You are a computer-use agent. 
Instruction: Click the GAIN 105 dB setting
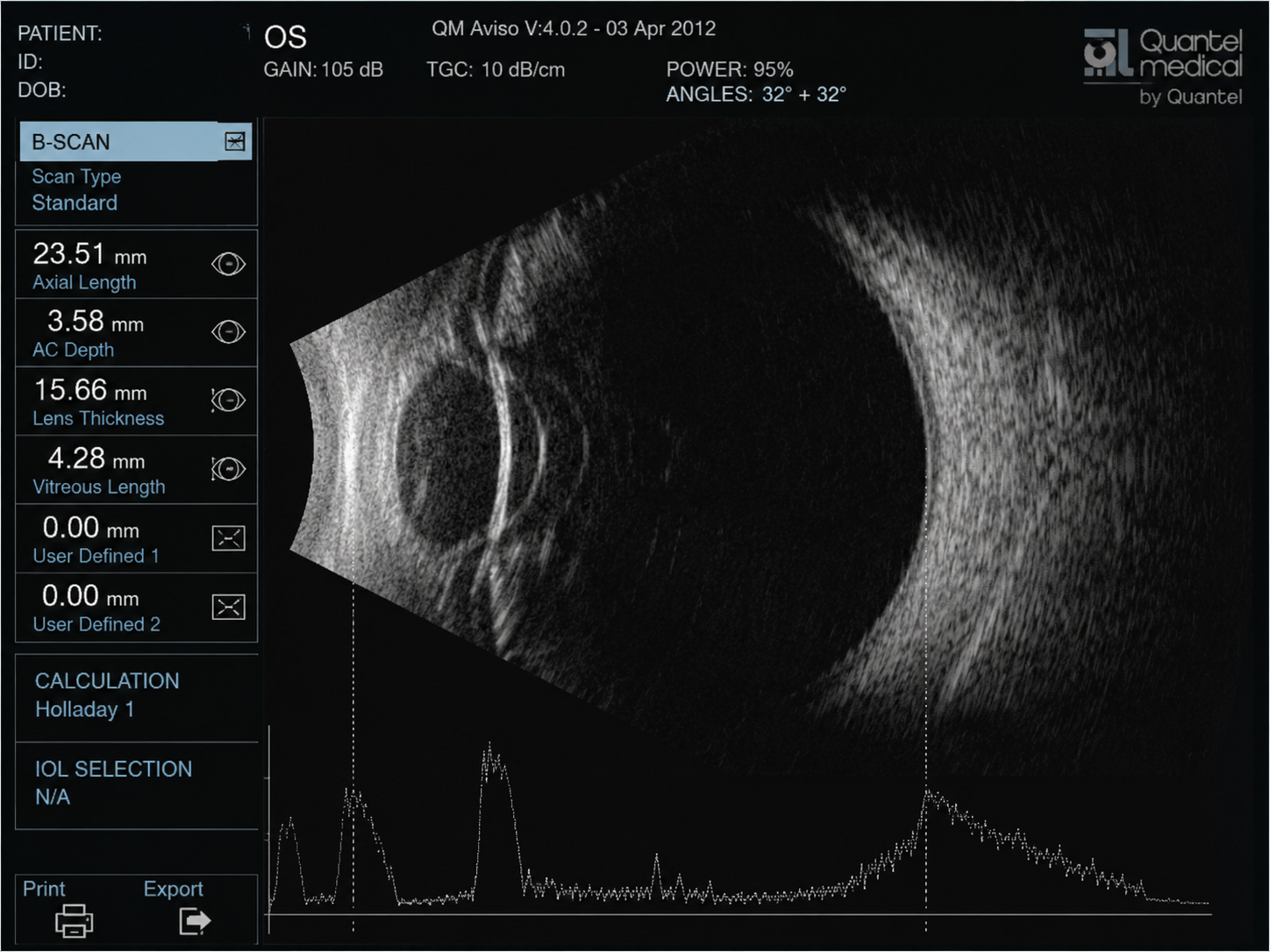[324, 70]
